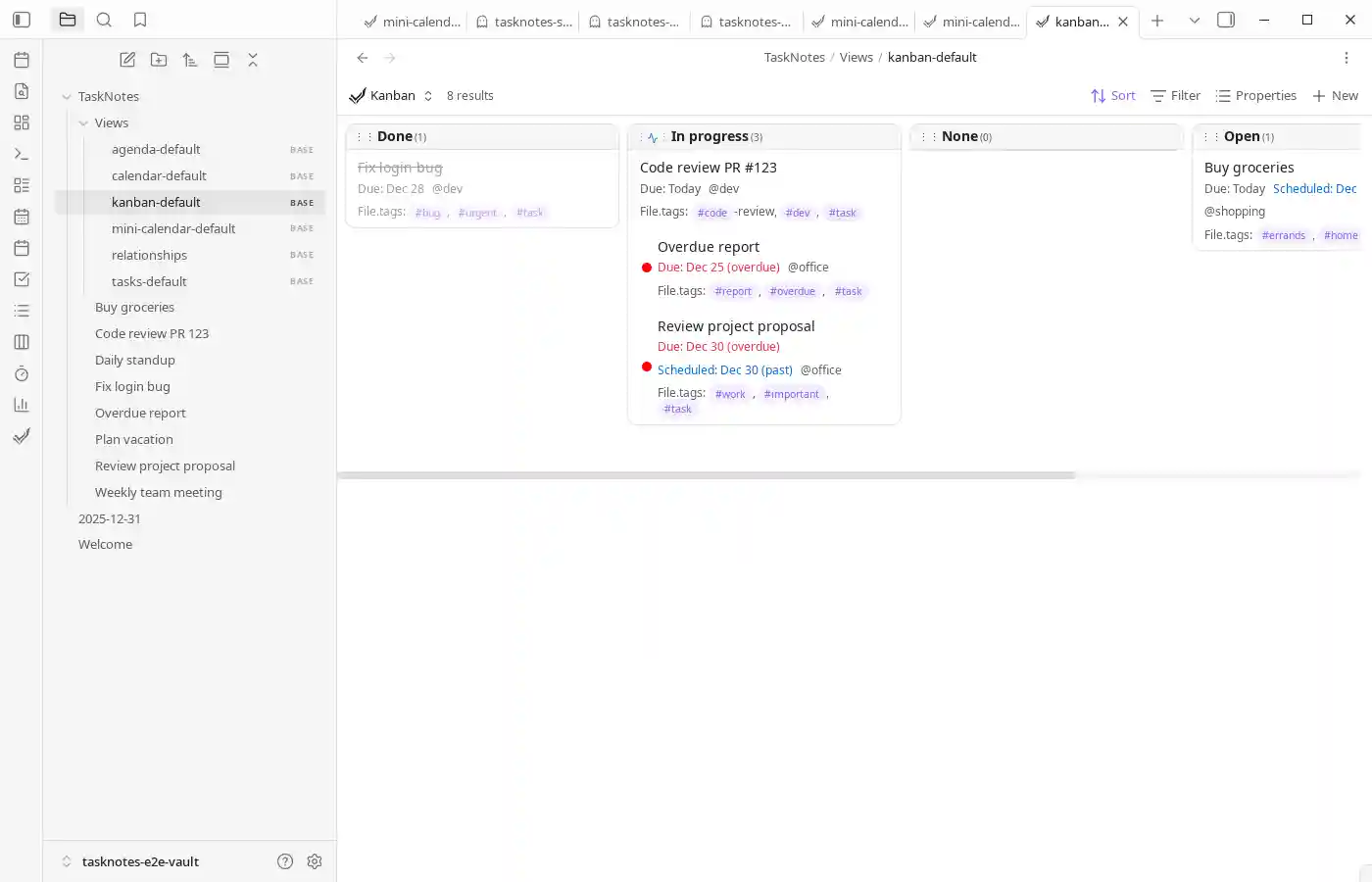Screen dimensions: 1372x882
Task: Collapse the Views folder in file explorer
Action: 84,122
